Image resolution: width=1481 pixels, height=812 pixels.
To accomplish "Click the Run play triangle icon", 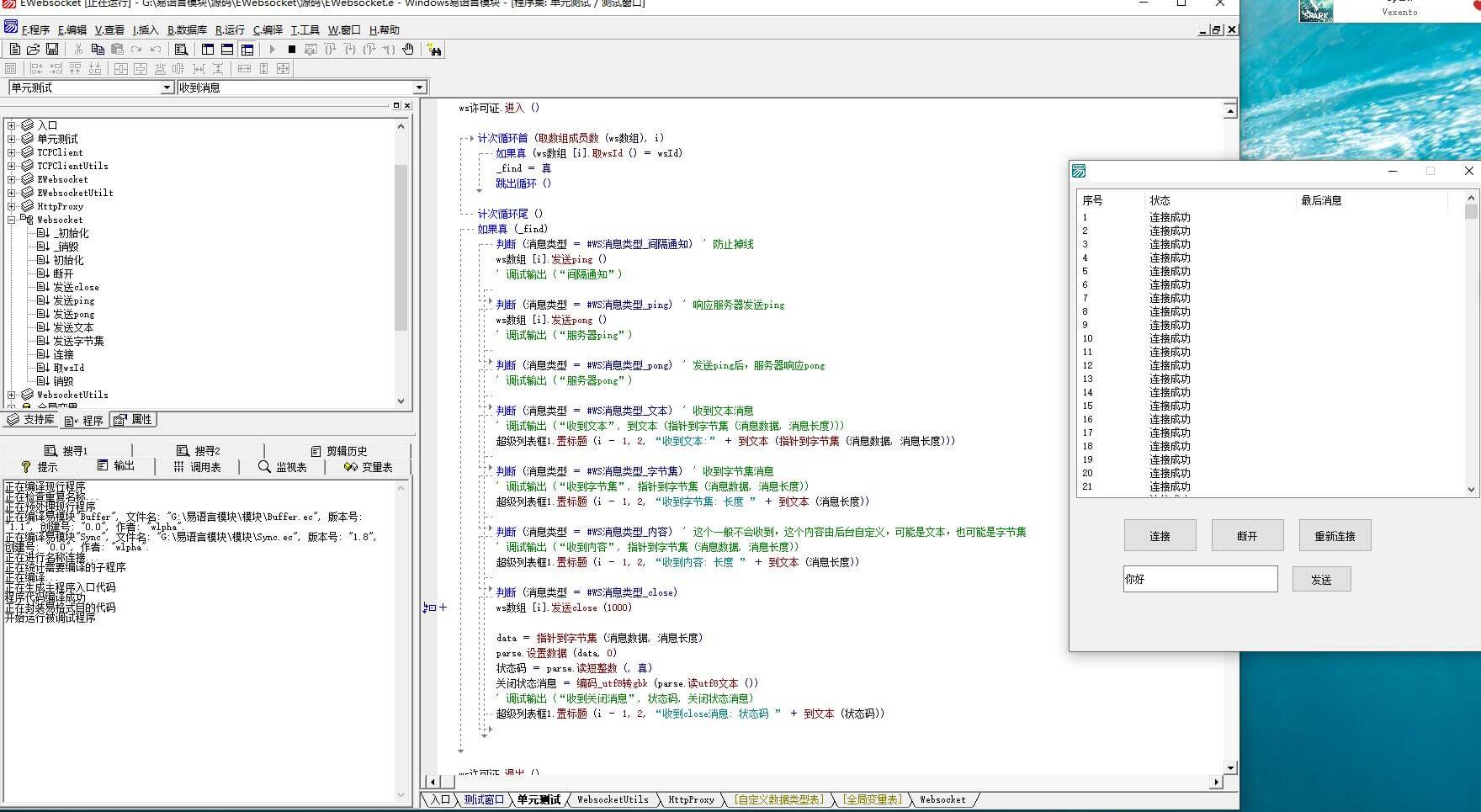I will (x=272, y=50).
